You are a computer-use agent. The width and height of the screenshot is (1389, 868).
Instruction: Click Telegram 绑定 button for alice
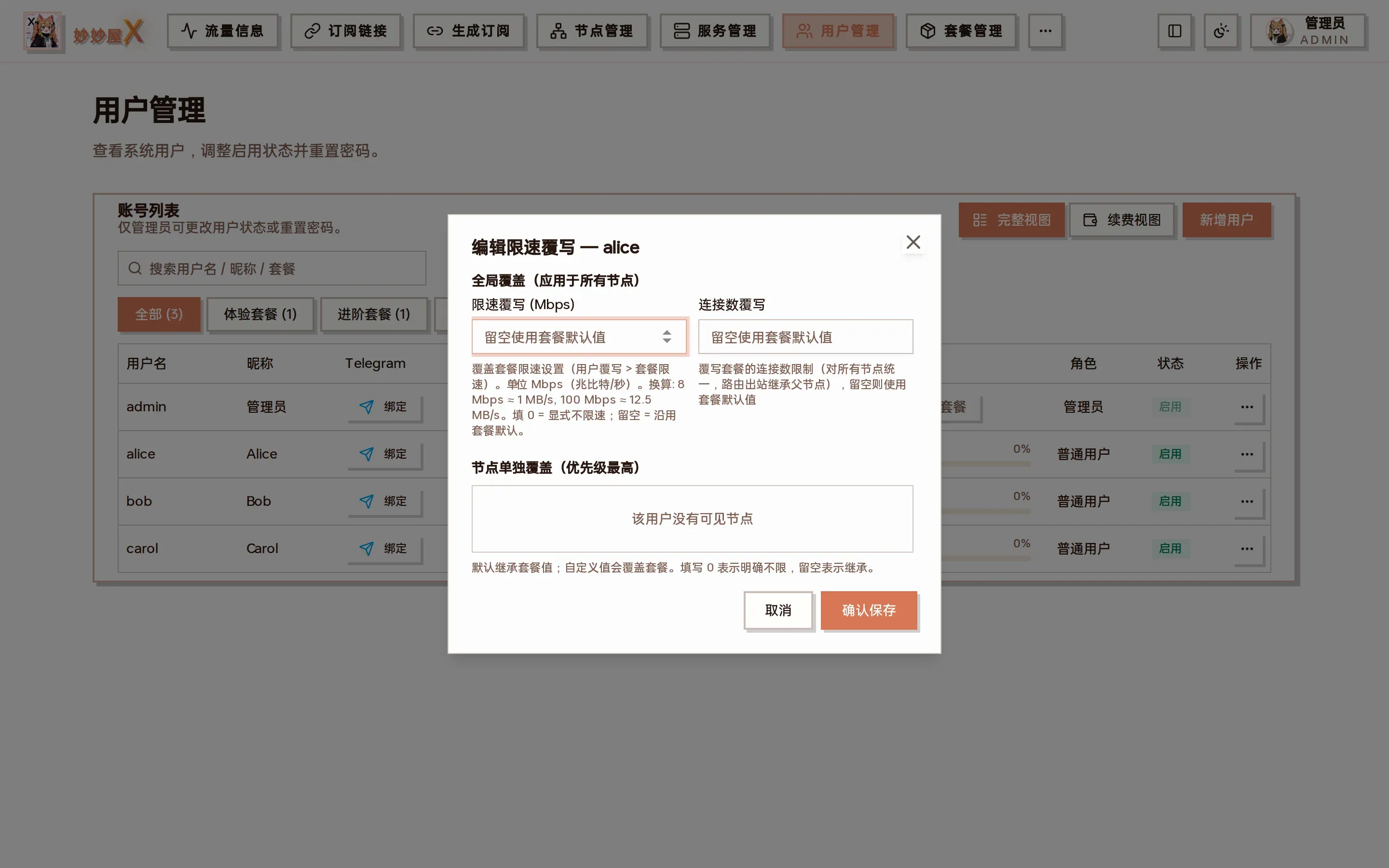tap(384, 454)
